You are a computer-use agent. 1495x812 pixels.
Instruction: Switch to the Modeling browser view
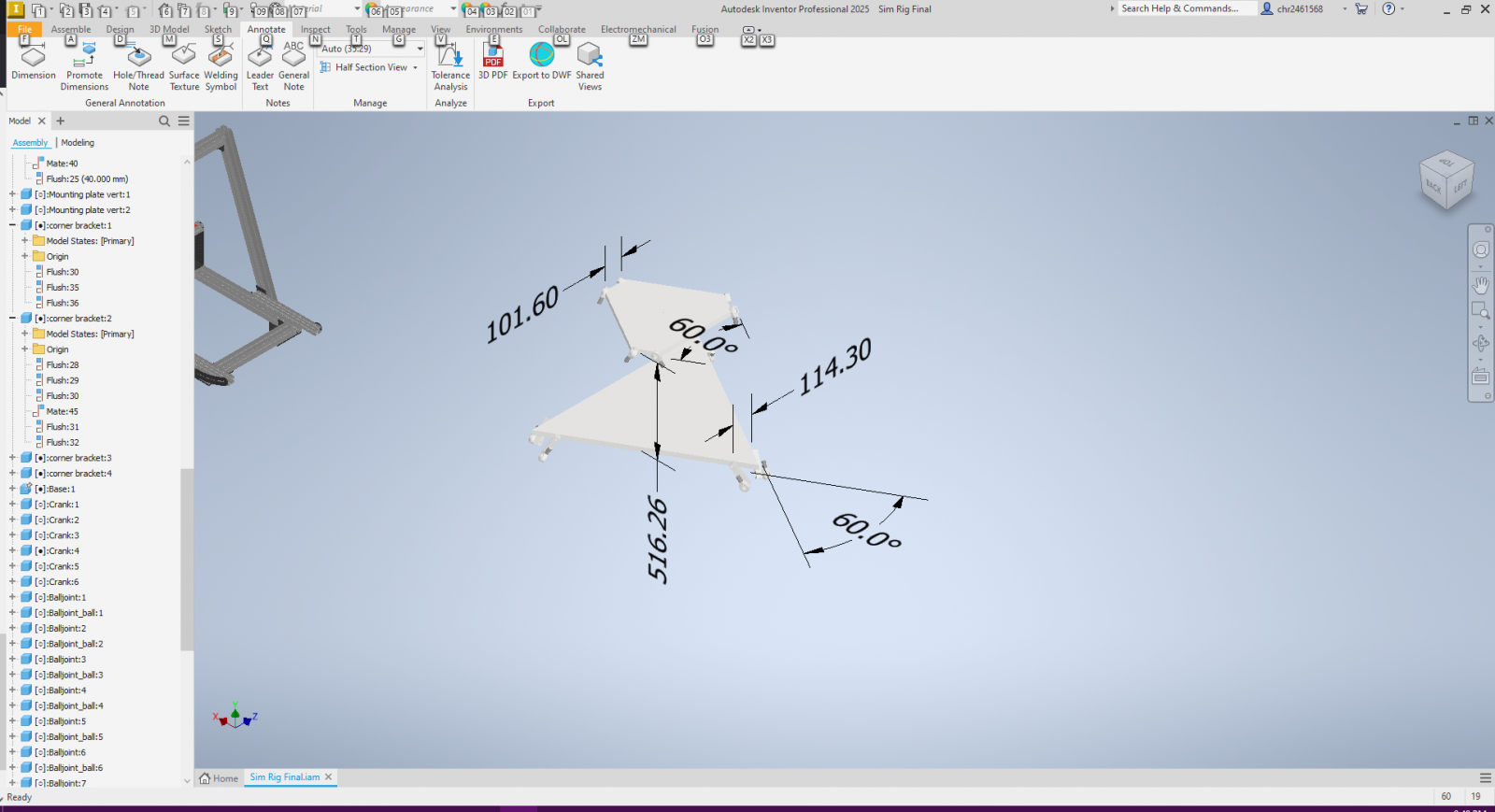78,143
